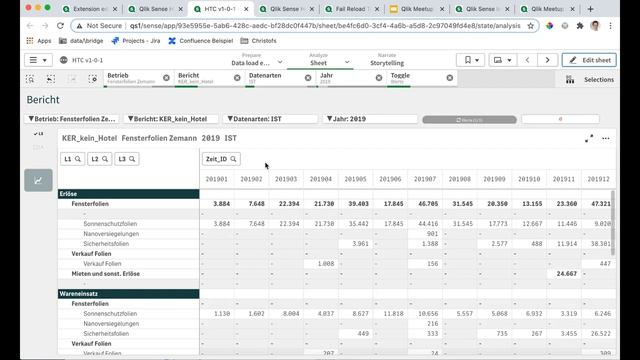Viewport: 640px width, 360px height.
Task: Open the pivot table three-dot menu
Action: click(606, 139)
